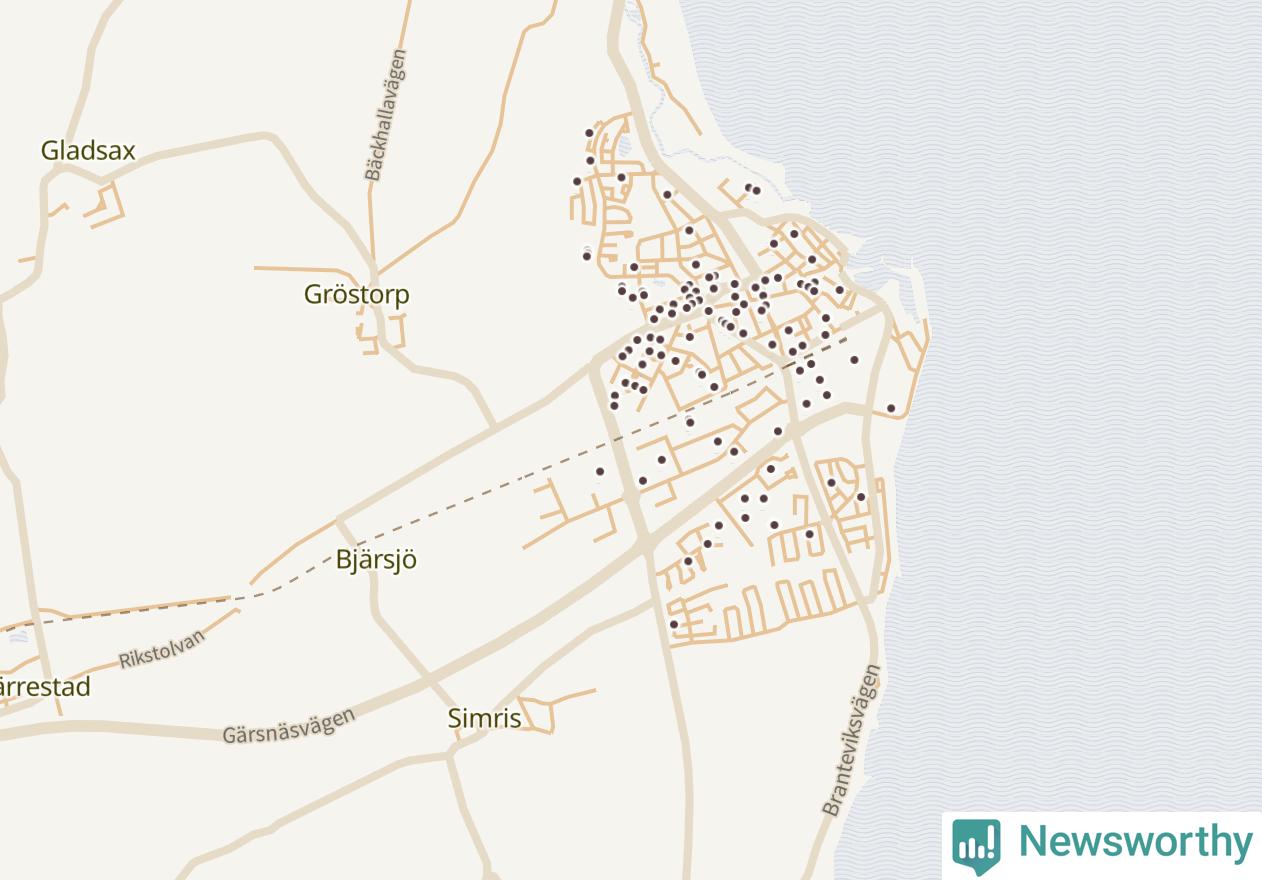Click the Gärsnäsvägen road name

click(x=288, y=726)
